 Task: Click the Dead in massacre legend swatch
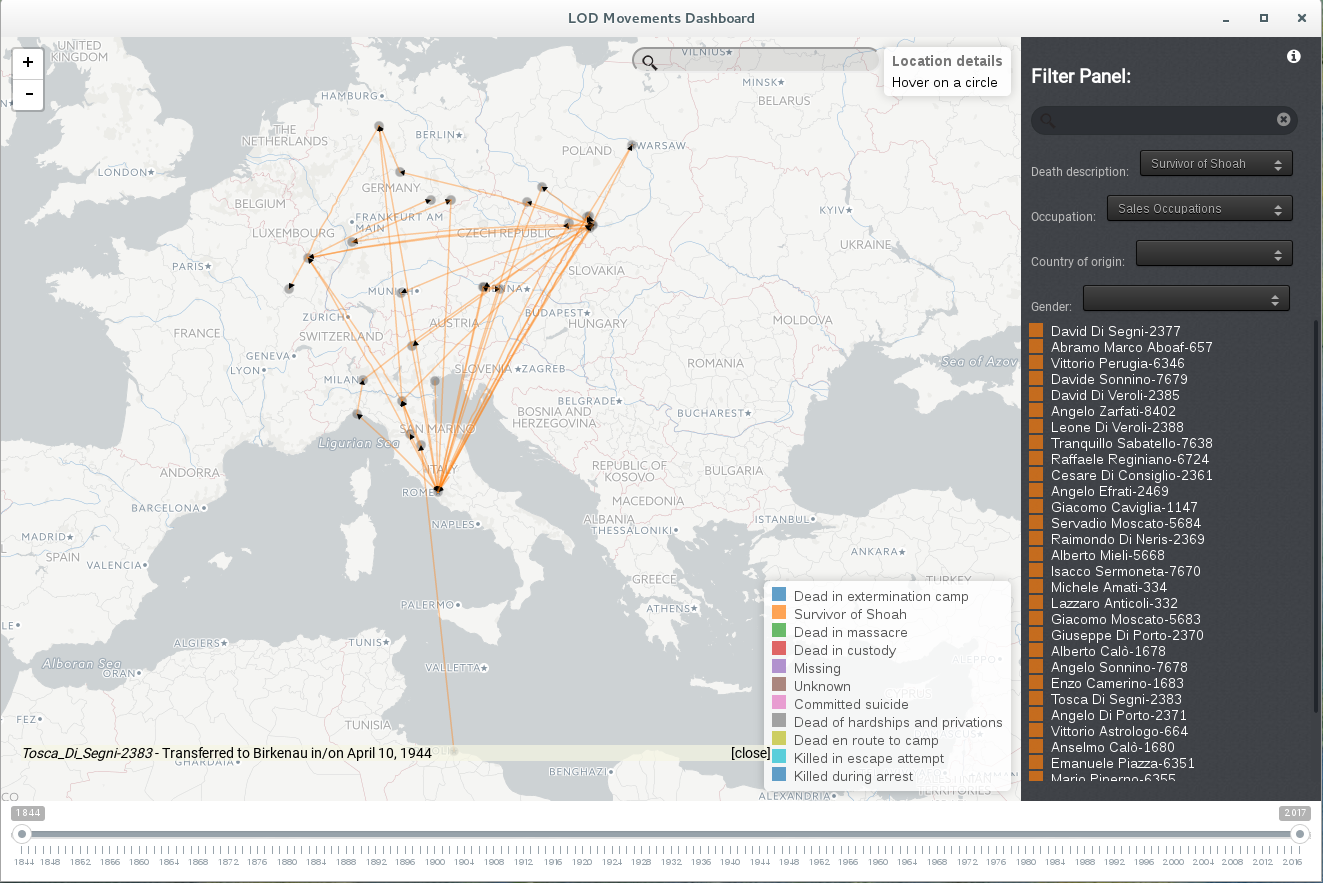(x=779, y=632)
